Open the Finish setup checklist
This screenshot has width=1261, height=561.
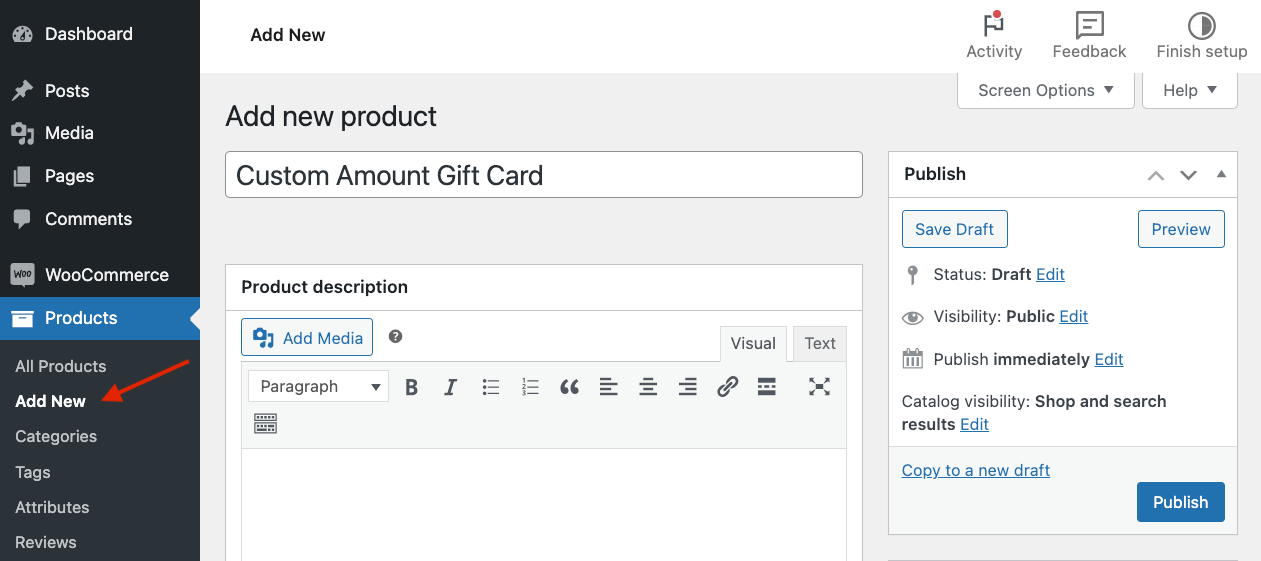(1202, 36)
